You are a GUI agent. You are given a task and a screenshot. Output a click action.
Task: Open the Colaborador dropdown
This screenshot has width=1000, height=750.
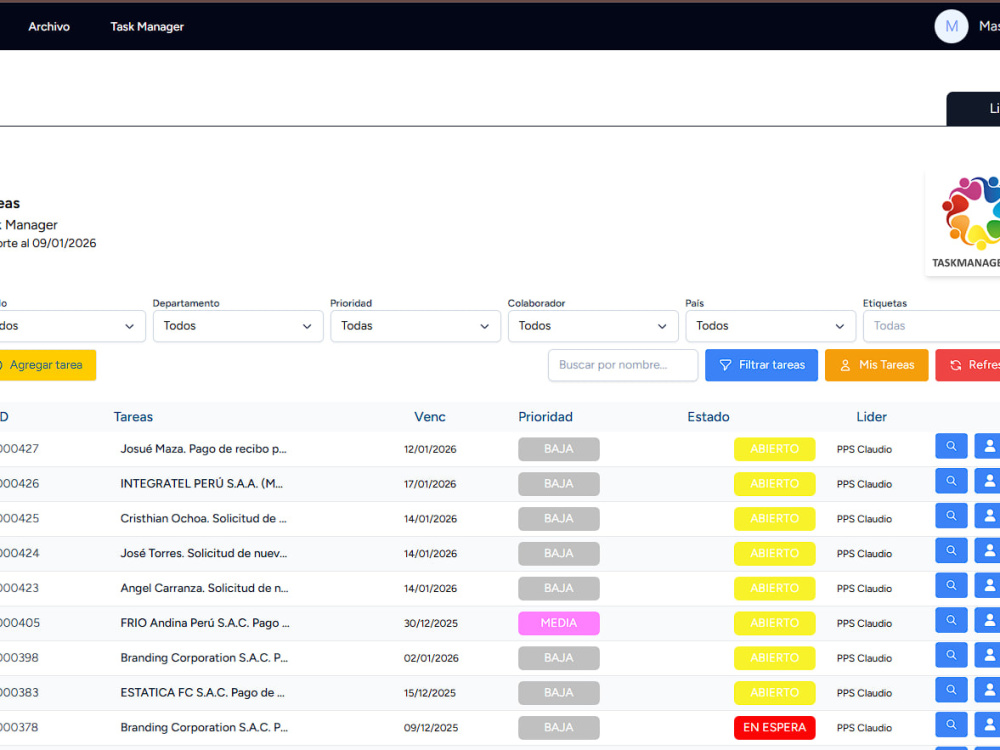593,326
